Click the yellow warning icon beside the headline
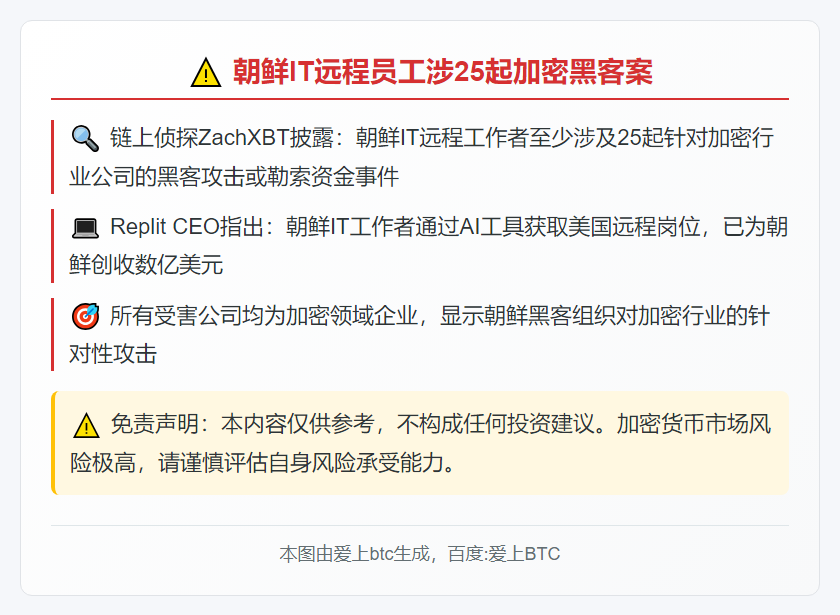The height and width of the screenshot is (615, 840). point(206,73)
